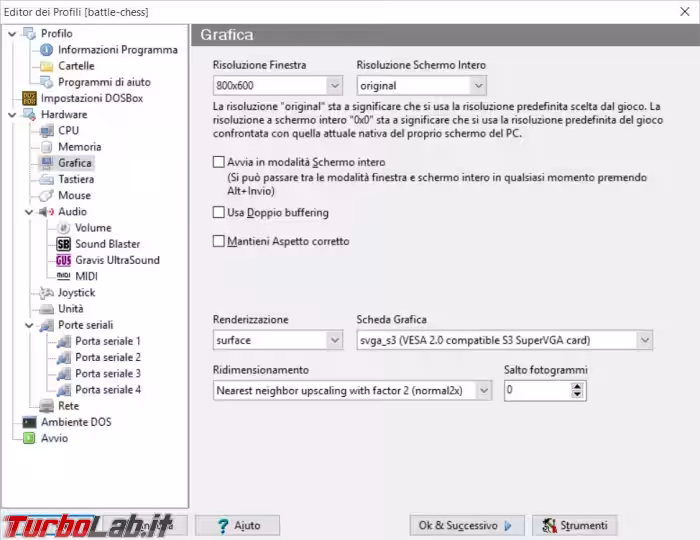Click the Gravis UltraSound GUS icon
Image resolution: width=700 pixels, height=540 pixels.
pos(63,260)
